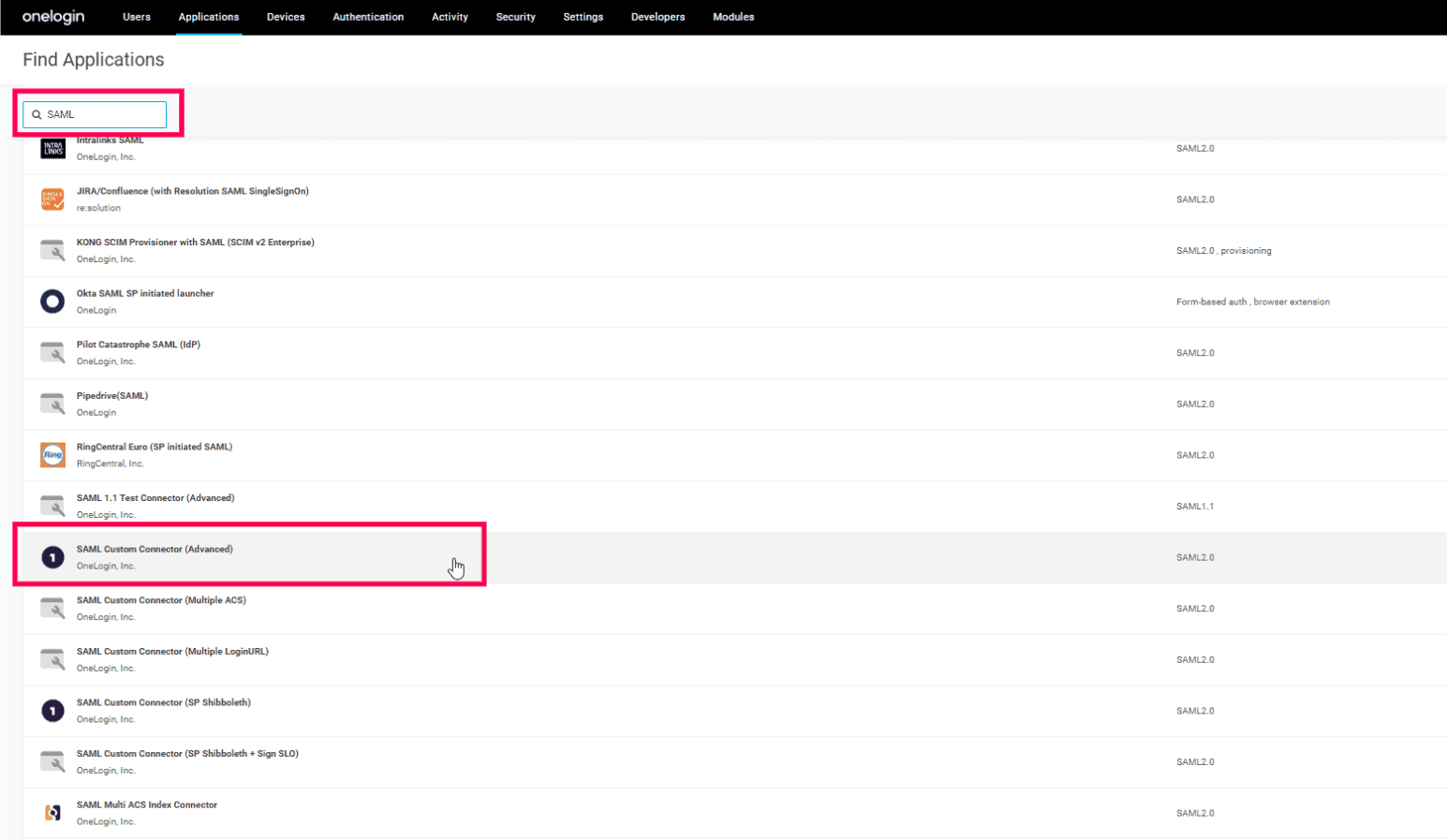Click SAML2.0 in Pipedrive(SAML) row
Viewport: 1447px width, 840px height.
1195,404
